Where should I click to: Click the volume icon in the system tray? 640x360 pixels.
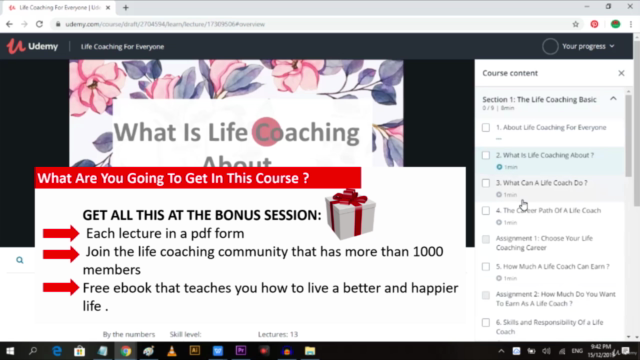coord(546,351)
